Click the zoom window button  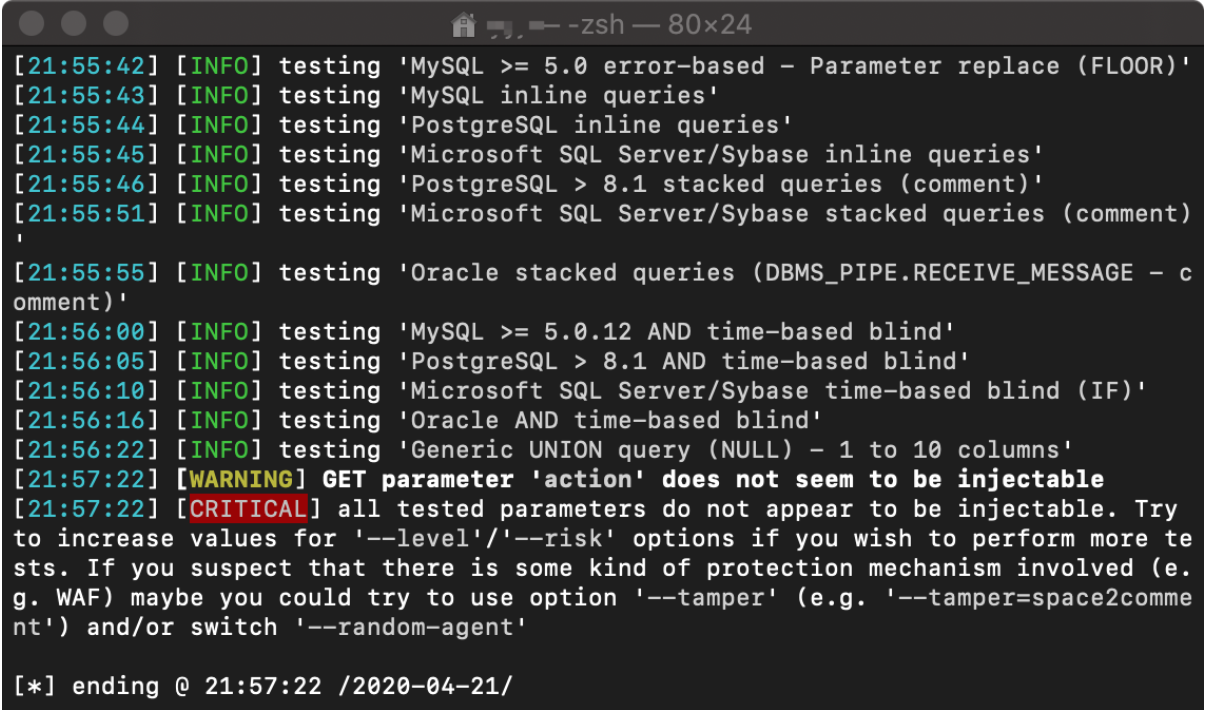[x=116, y=23]
